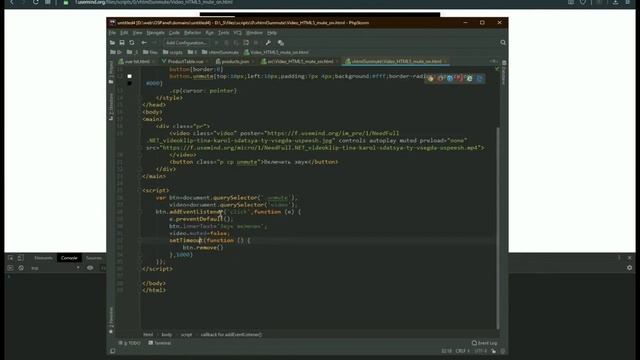This screenshot has height=360, width=640.
Task: Expand the D: drive breadcrumb
Action: coord(116,52)
